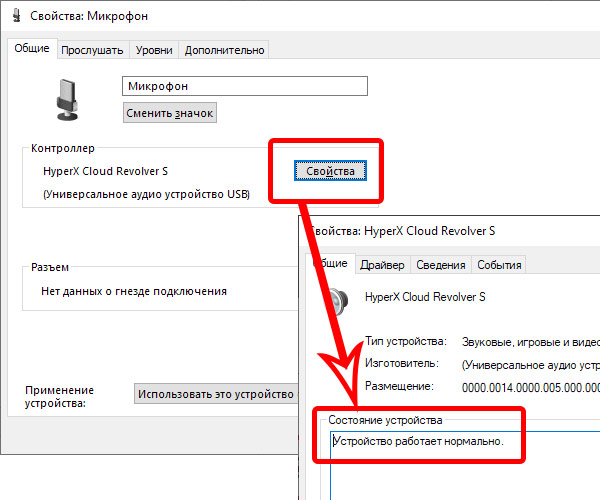Click the Размещение value 0000.0014.0000.005

[531, 388]
